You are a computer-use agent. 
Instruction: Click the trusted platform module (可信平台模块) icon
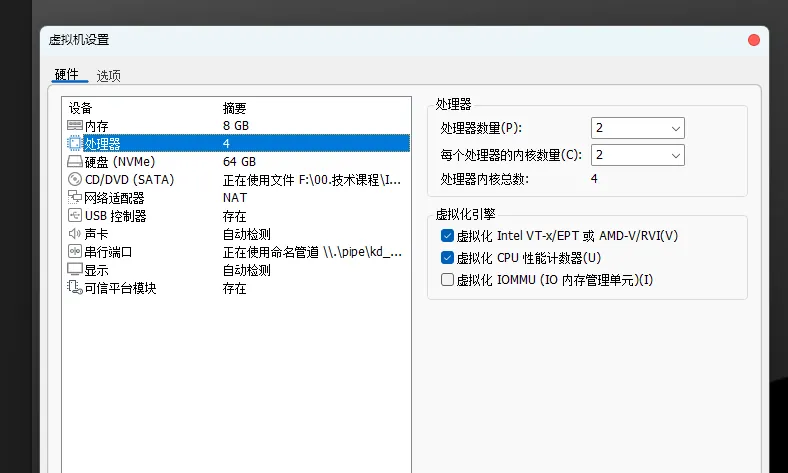(75, 288)
